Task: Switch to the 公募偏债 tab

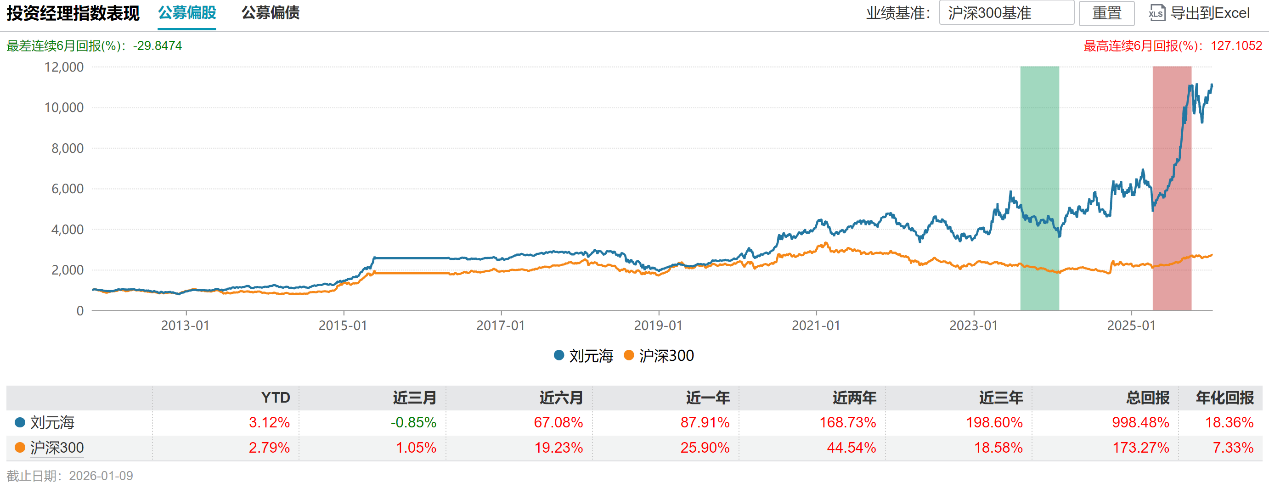Action: point(270,13)
